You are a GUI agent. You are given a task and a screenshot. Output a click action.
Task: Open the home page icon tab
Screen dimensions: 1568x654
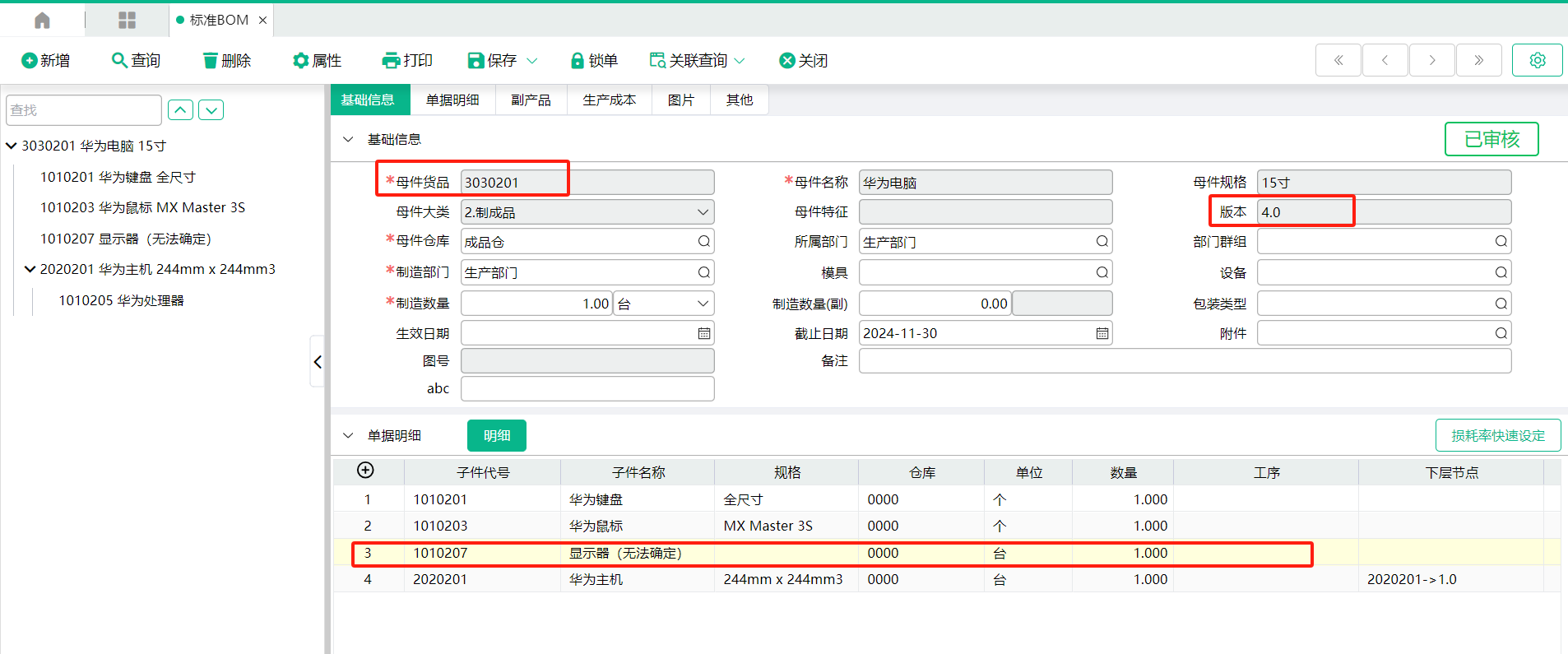[42, 20]
